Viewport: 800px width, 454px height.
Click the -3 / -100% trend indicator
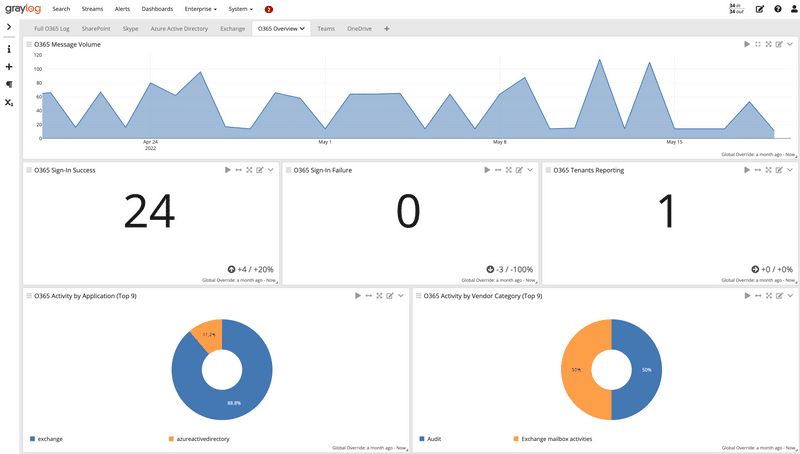coord(510,269)
